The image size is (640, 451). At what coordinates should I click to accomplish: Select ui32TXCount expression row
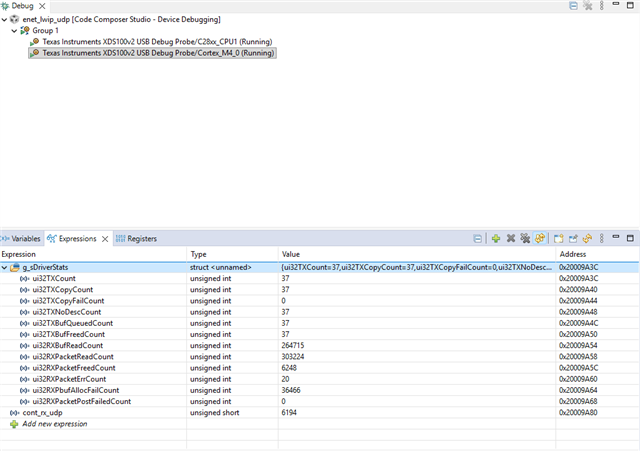coord(320,278)
